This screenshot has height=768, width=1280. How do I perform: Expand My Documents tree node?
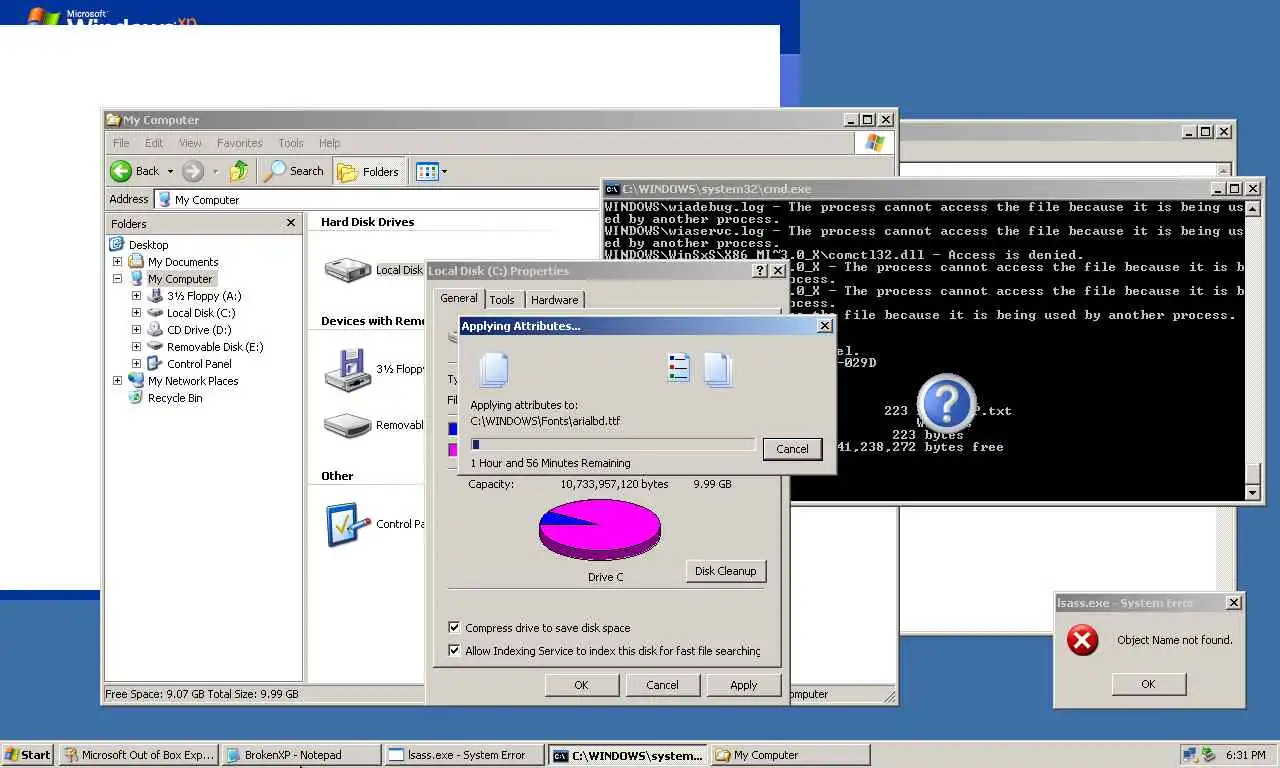coord(117,262)
